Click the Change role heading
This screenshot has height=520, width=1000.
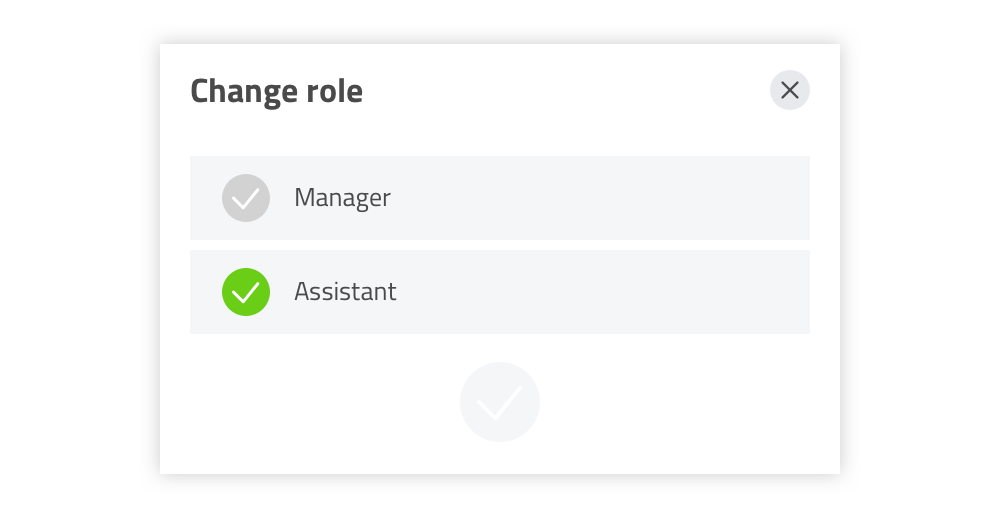pyautogui.click(x=276, y=91)
